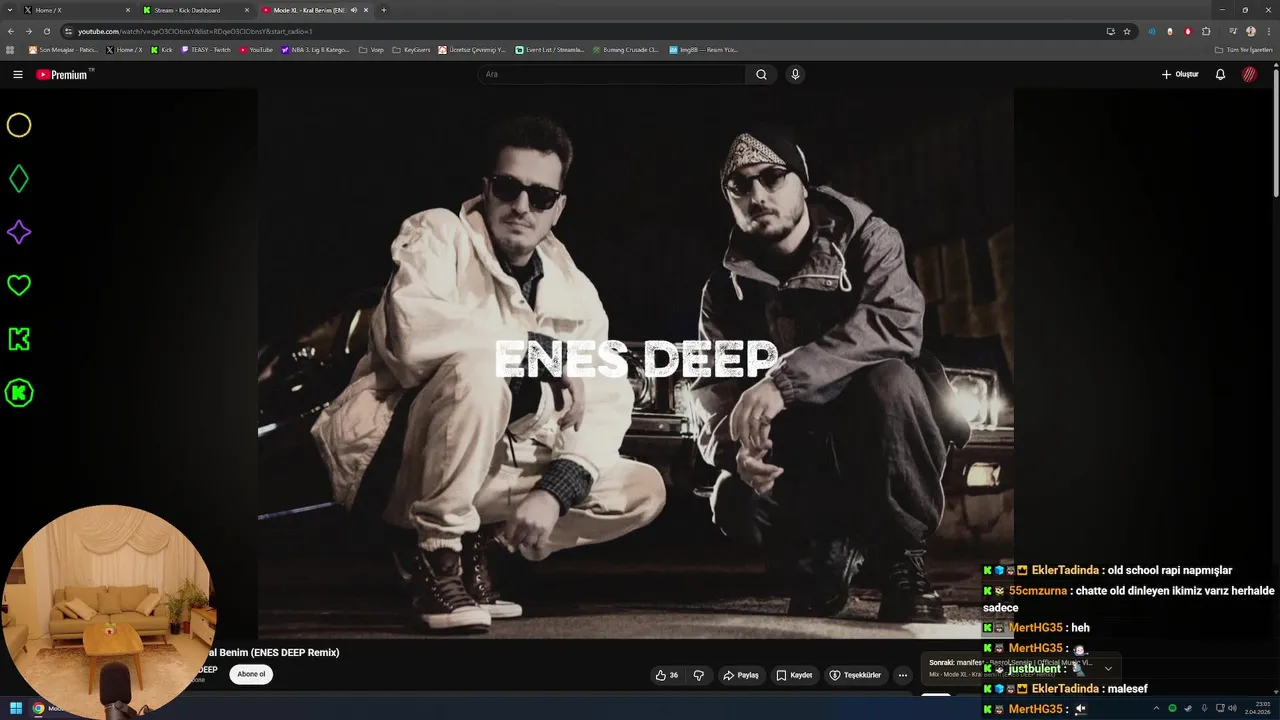Bookmark this page with star icon
This screenshot has width=1280, height=720.
pos(1127,31)
